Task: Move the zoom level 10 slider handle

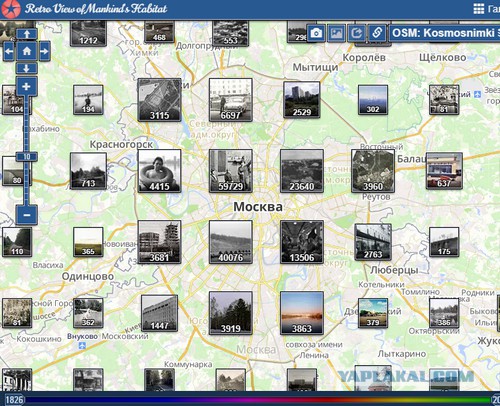Action: click(x=27, y=157)
